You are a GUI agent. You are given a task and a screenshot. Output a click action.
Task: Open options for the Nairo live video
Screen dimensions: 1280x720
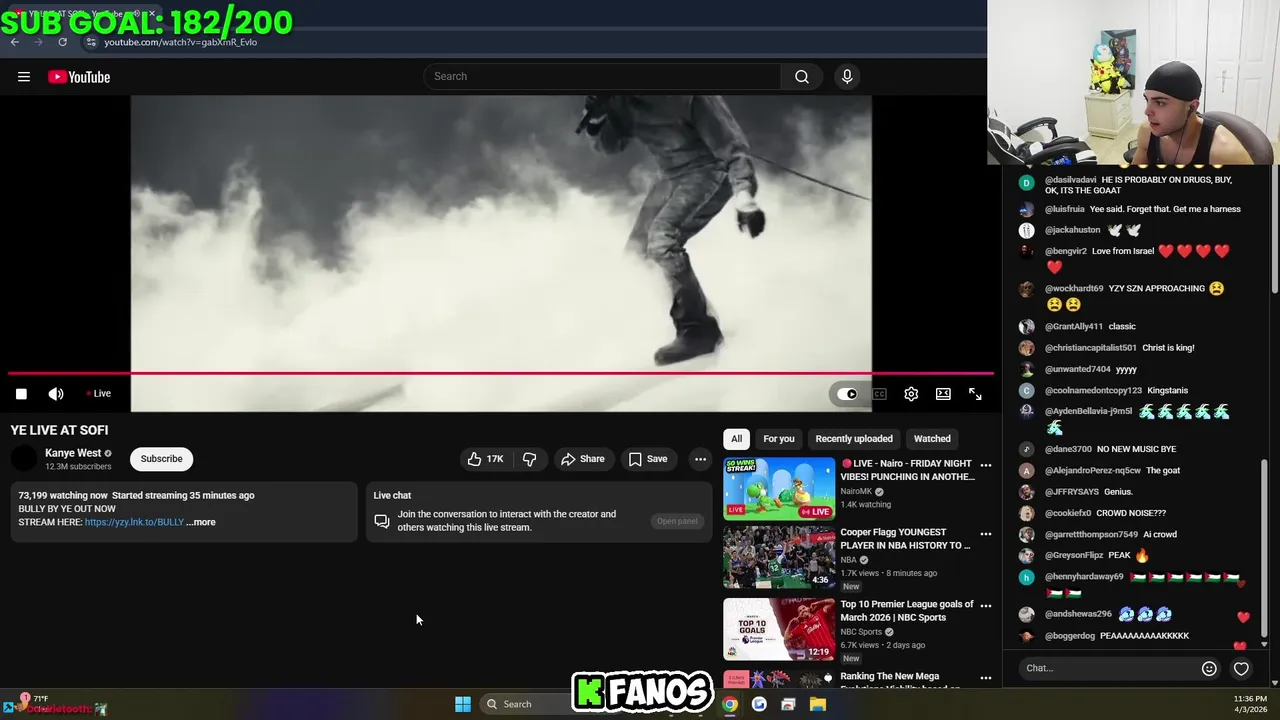(x=985, y=465)
